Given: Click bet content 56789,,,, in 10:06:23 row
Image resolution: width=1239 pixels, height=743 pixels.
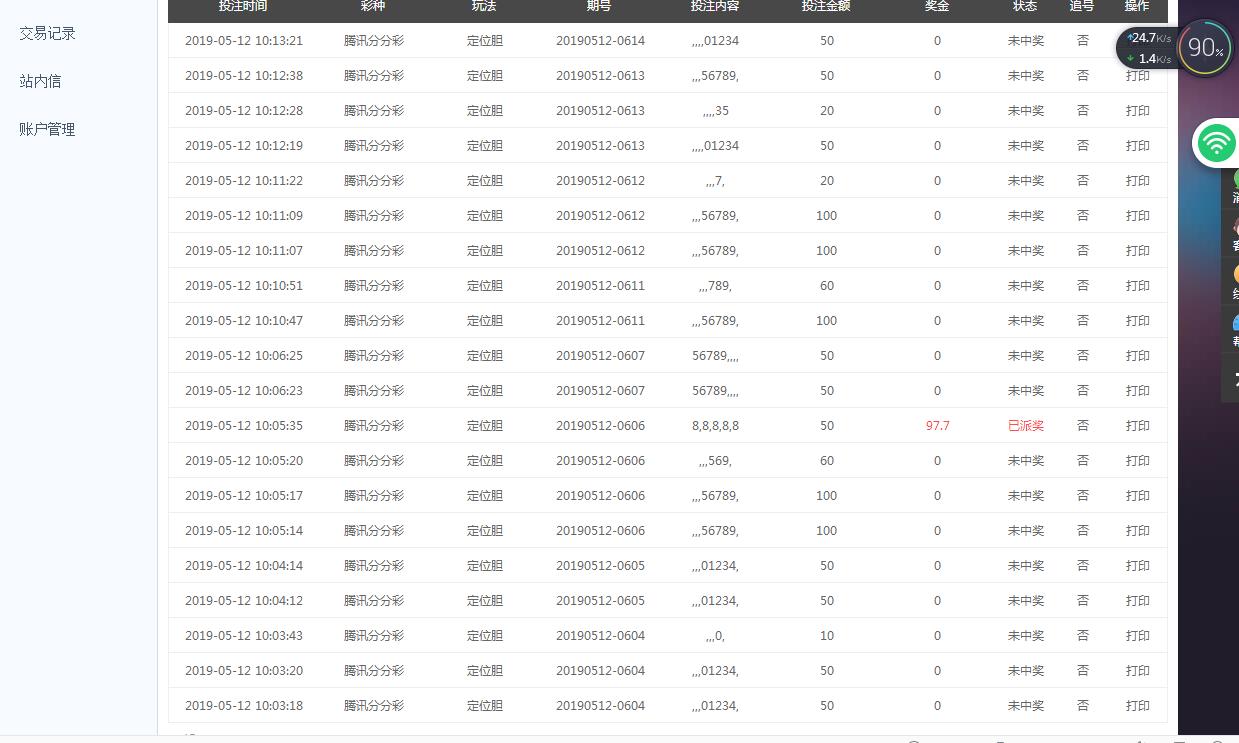Looking at the screenshot, I should coord(715,391).
